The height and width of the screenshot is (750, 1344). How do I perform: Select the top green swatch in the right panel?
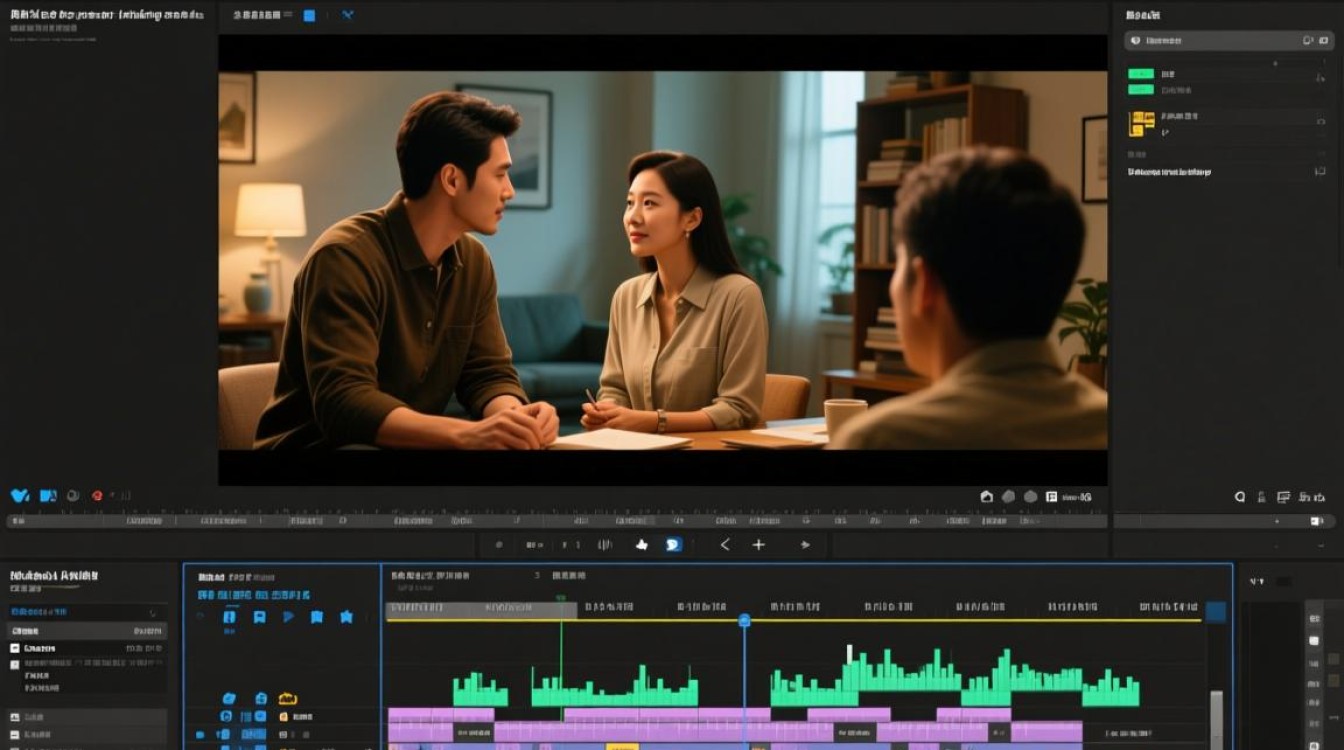[x=1141, y=74]
